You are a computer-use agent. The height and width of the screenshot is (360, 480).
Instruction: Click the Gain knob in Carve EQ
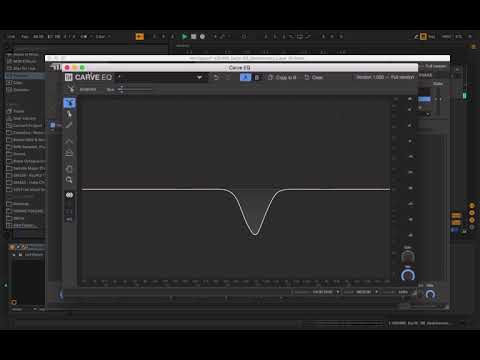pos(408,257)
